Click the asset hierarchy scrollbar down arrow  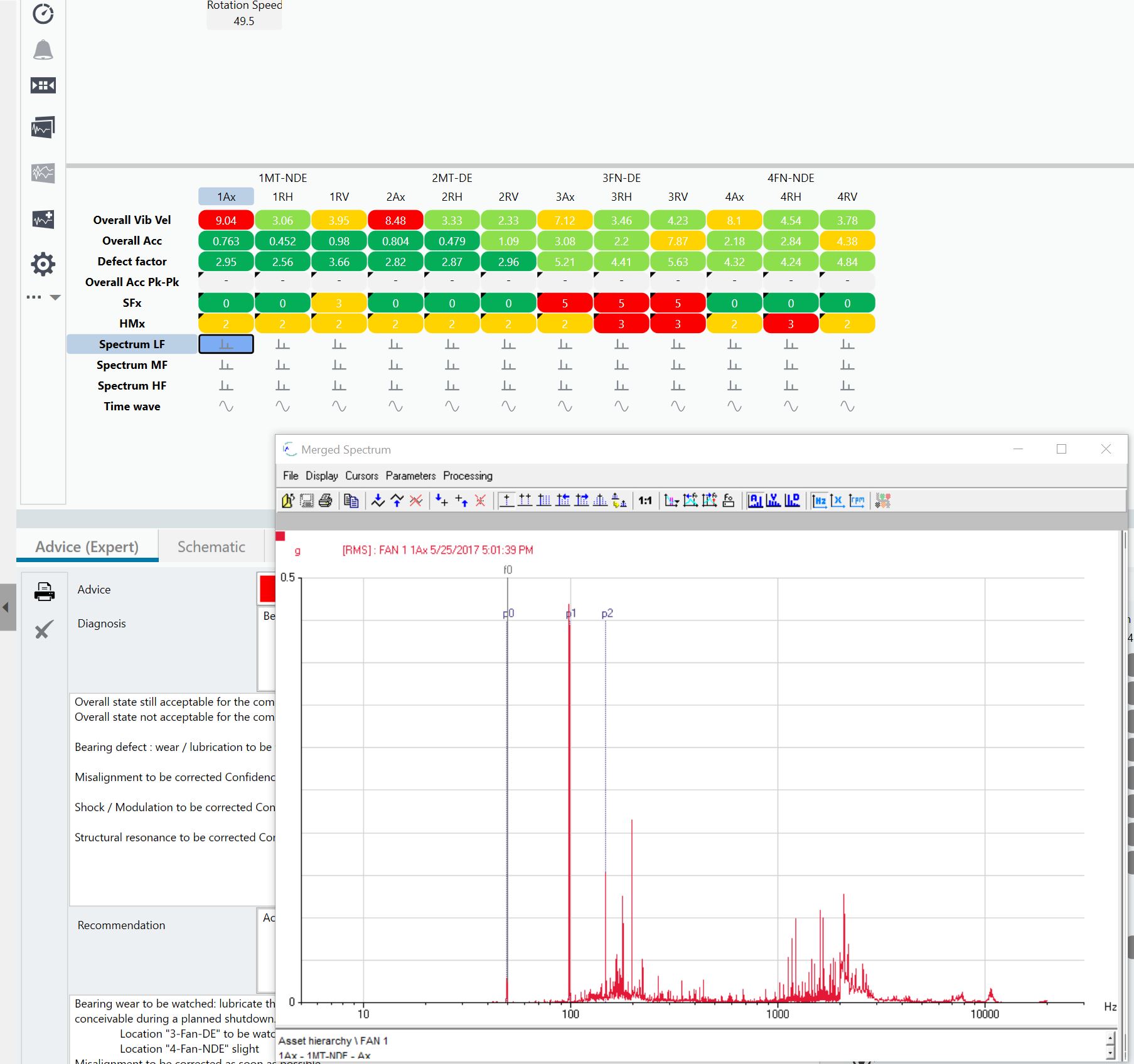[1110, 1053]
